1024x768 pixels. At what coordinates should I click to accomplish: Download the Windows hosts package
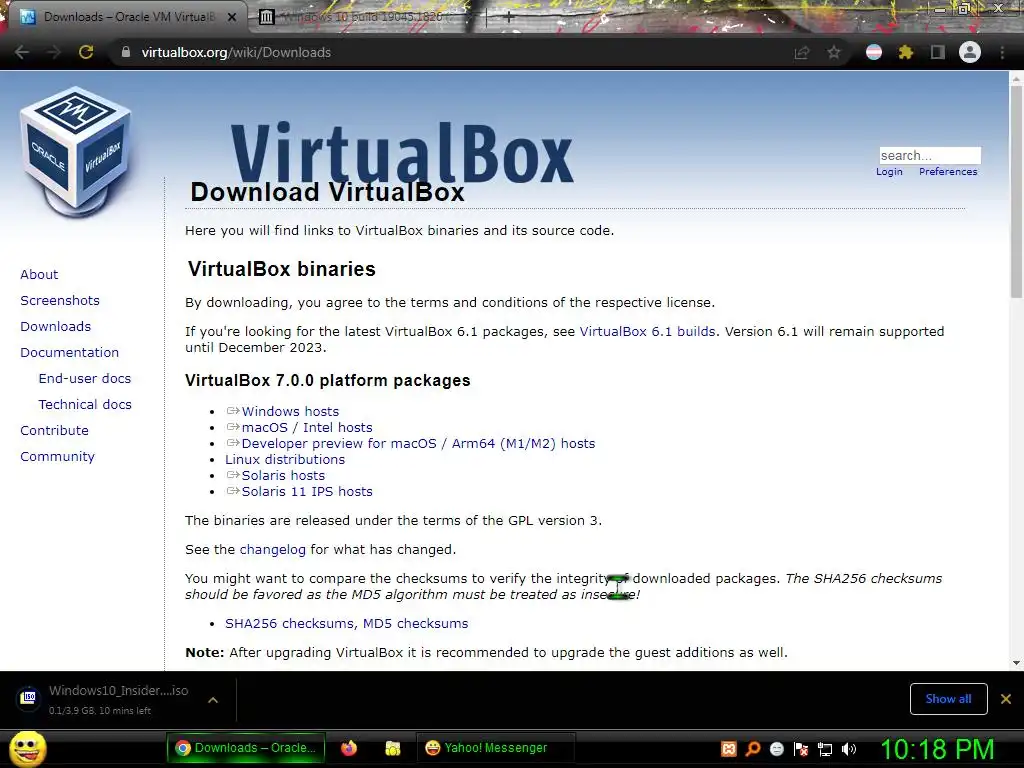click(290, 411)
